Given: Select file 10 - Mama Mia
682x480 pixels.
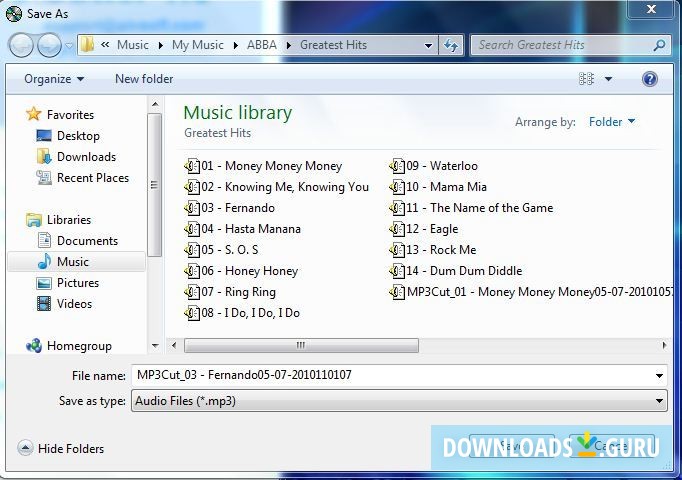Looking at the screenshot, I should tap(438, 187).
